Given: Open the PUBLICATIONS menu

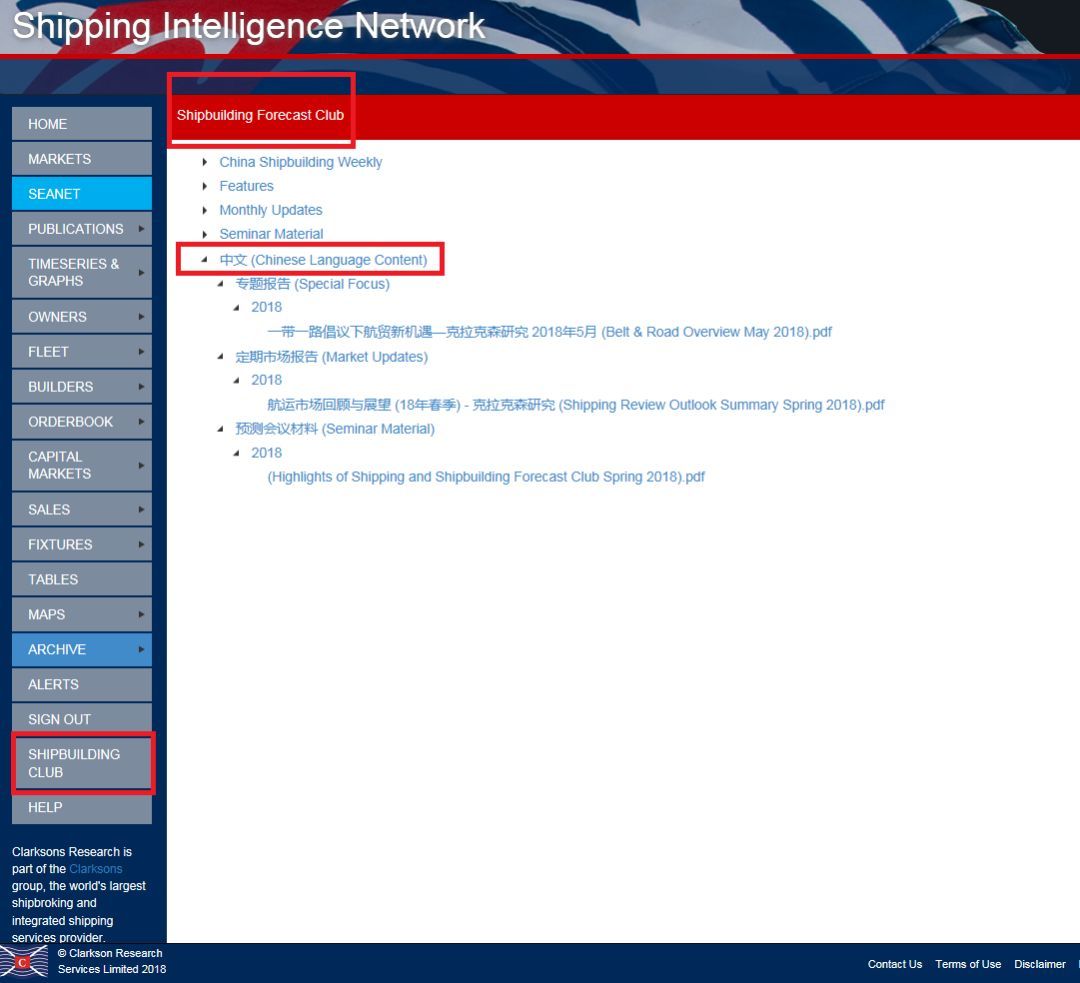Looking at the screenshot, I should click(81, 229).
